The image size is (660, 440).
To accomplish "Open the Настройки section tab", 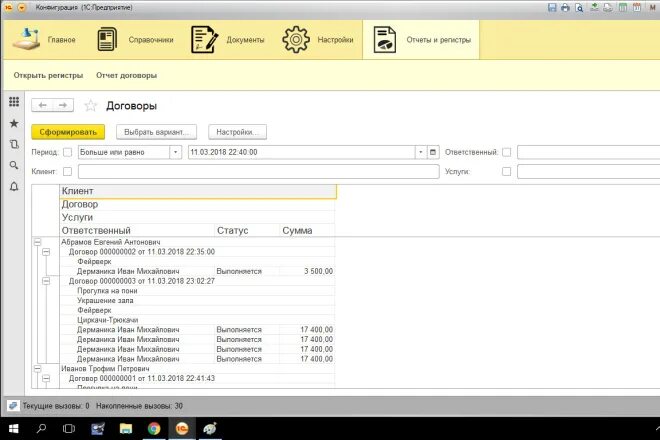I will [317, 40].
